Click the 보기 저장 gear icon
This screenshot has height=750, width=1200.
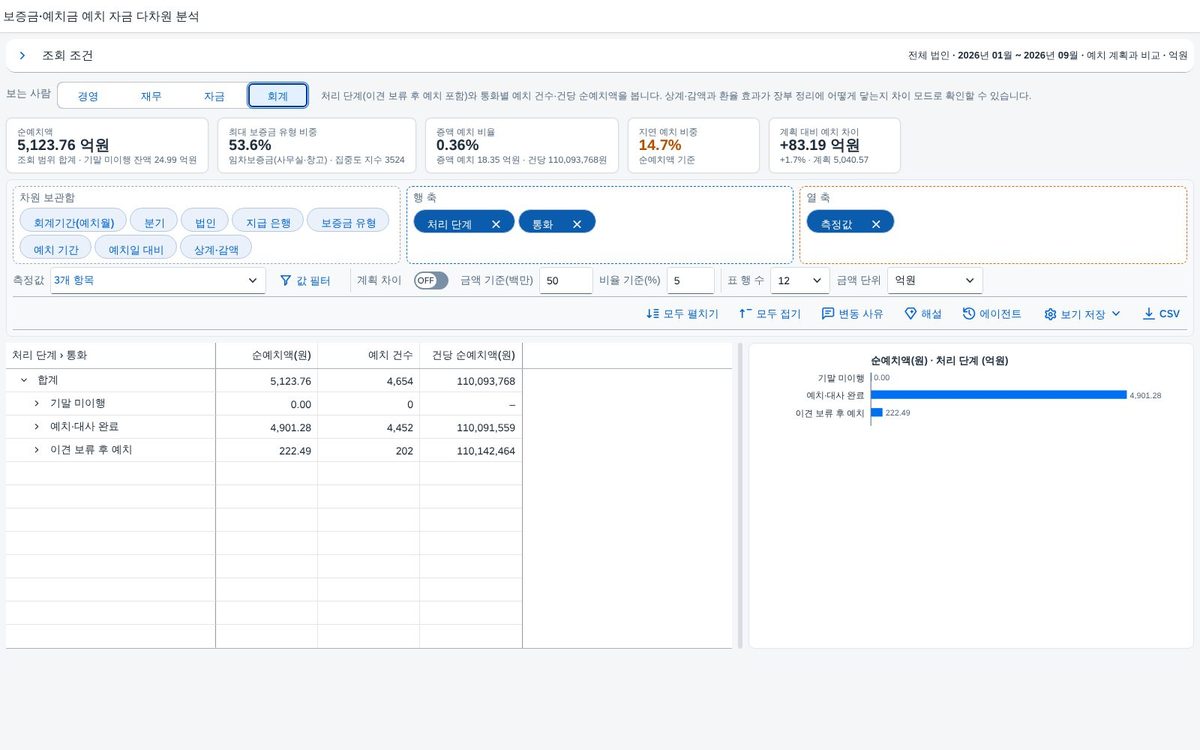(1050, 314)
